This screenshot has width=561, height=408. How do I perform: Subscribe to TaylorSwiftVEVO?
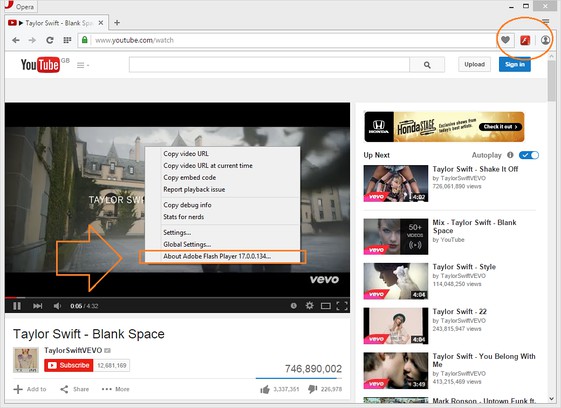pyautogui.click(x=69, y=365)
